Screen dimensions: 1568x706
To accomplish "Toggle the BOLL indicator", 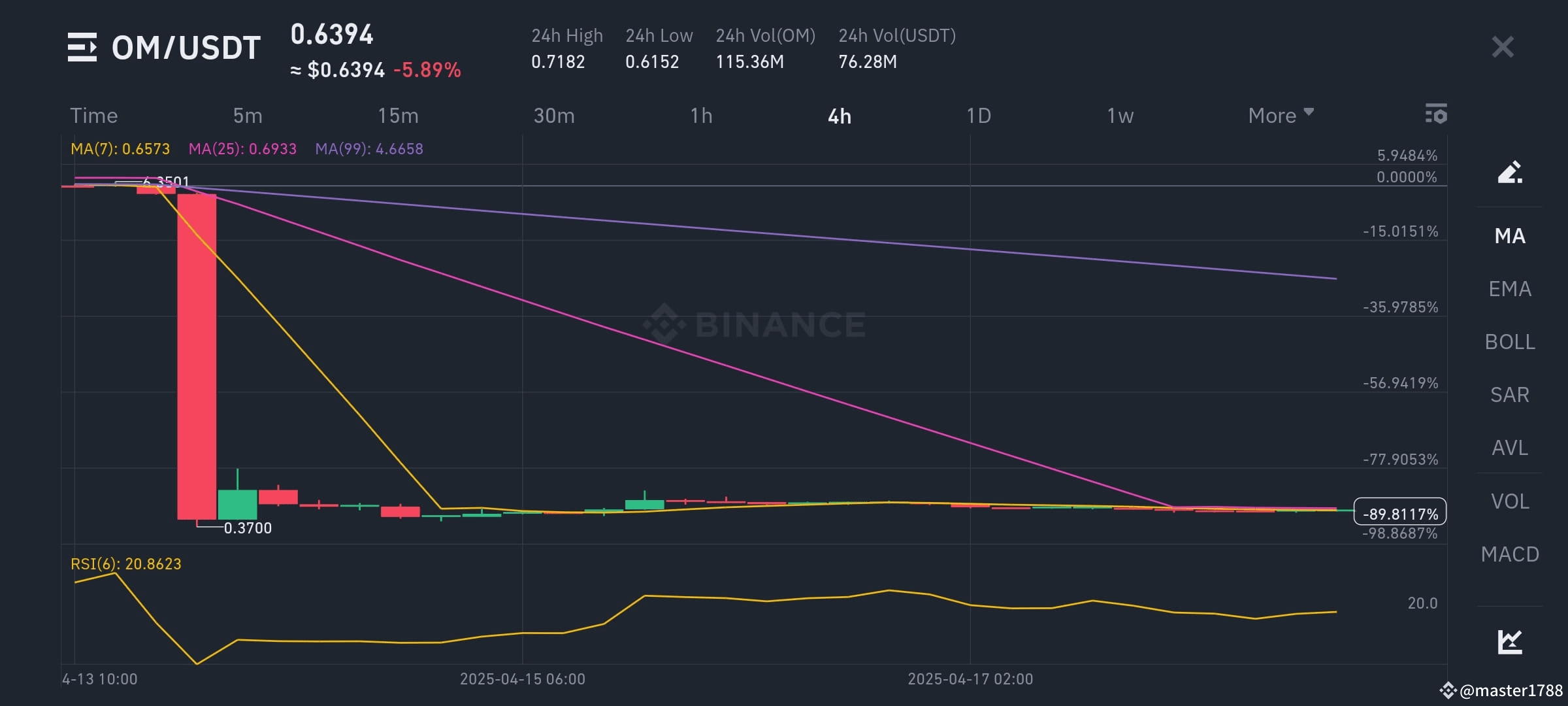I will point(1510,342).
